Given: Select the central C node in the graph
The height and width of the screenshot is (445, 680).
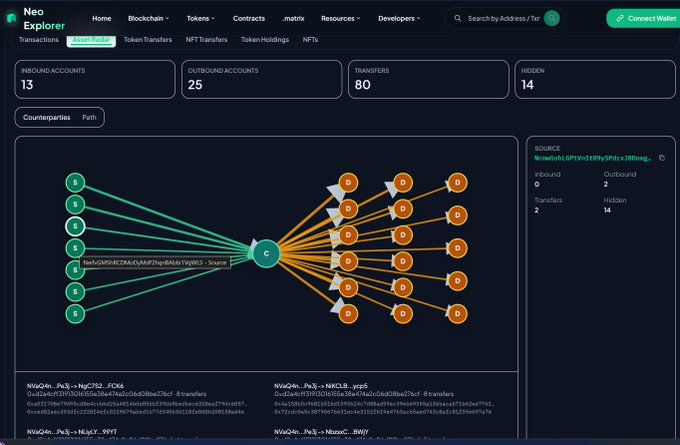Looking at the screenshot, I should click(266, 253).
